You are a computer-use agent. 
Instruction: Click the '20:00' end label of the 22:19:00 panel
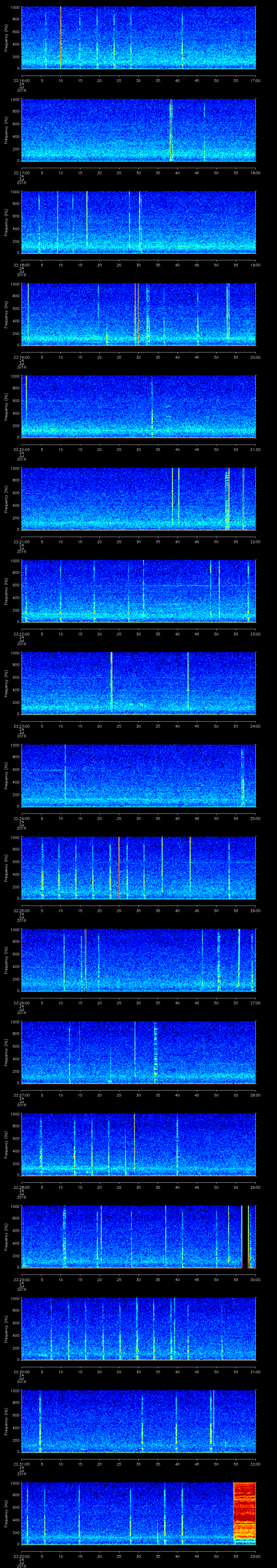[x=255, y=357]
